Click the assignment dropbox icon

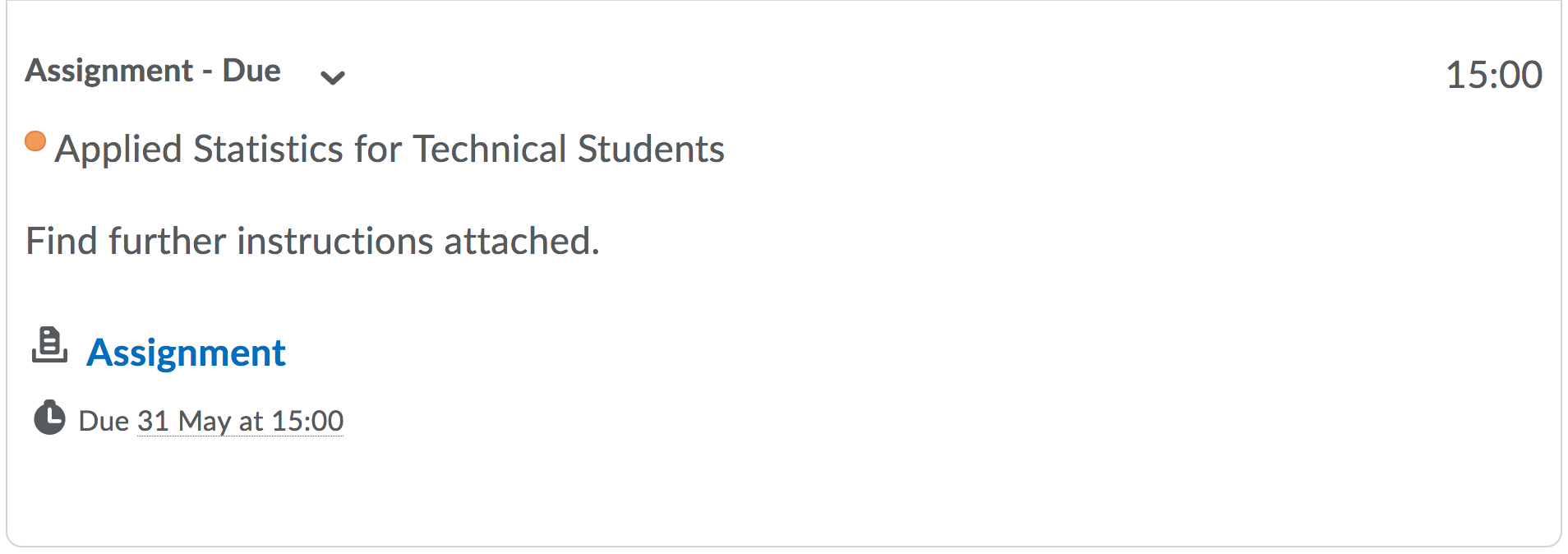tap(49, 345)
